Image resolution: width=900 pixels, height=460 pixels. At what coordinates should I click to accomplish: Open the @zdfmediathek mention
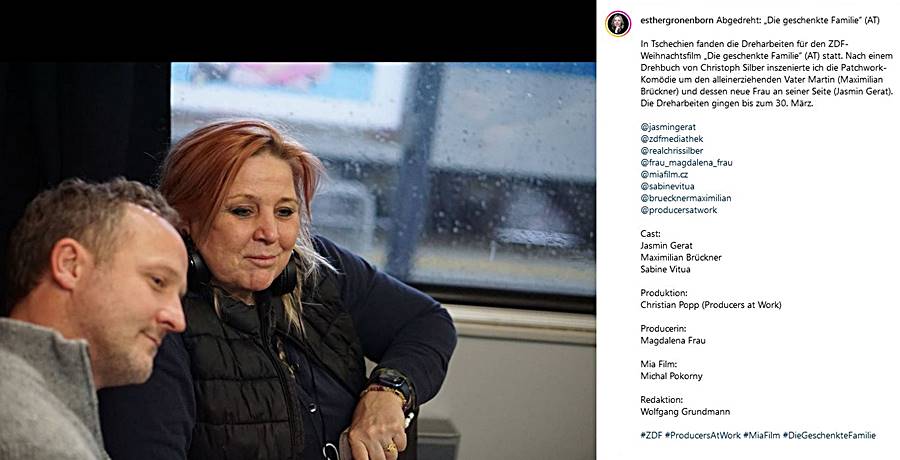[x=672, y=139]
